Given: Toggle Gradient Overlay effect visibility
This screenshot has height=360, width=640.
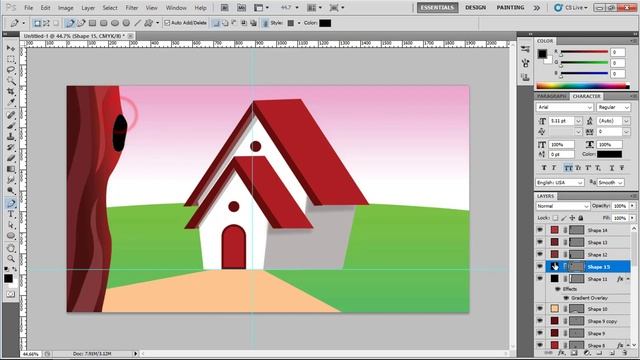Looking at the screenshot, I should 566,298.
